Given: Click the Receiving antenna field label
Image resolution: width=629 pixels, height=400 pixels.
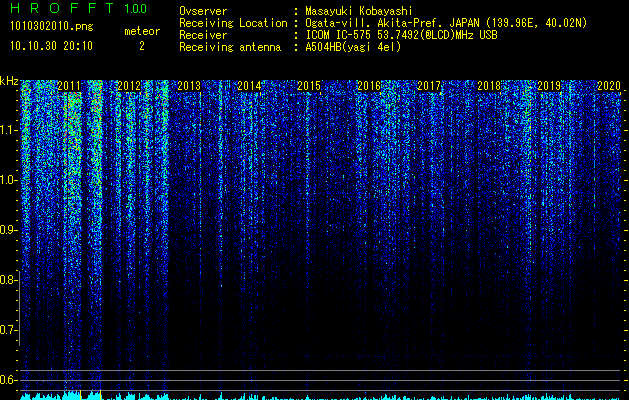Looking at the screenshot, I should [x=230, y=47].
